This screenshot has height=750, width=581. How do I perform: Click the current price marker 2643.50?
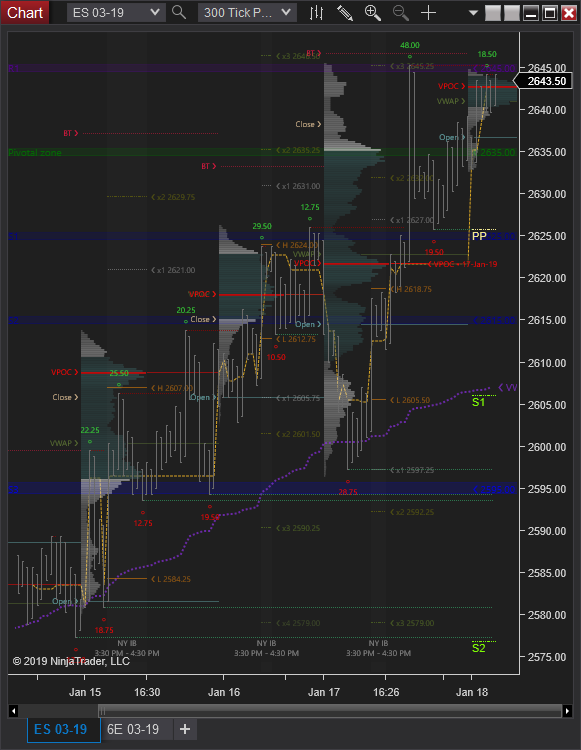543,81
